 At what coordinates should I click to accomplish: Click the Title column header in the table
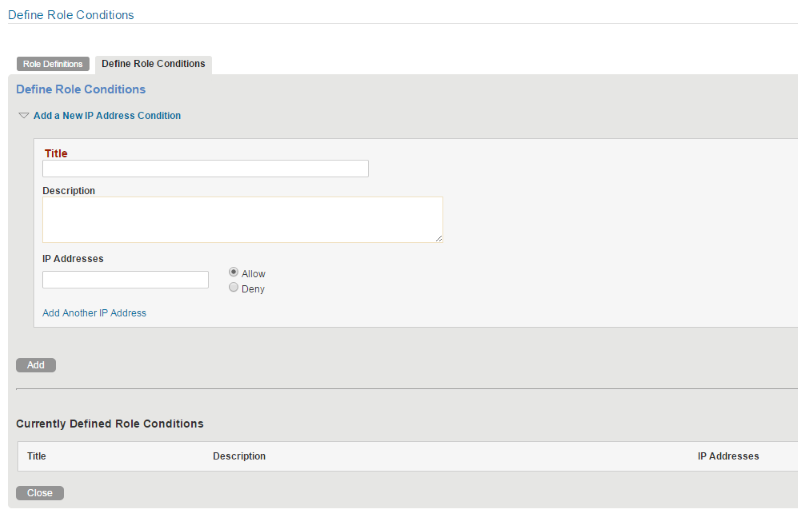37,456
